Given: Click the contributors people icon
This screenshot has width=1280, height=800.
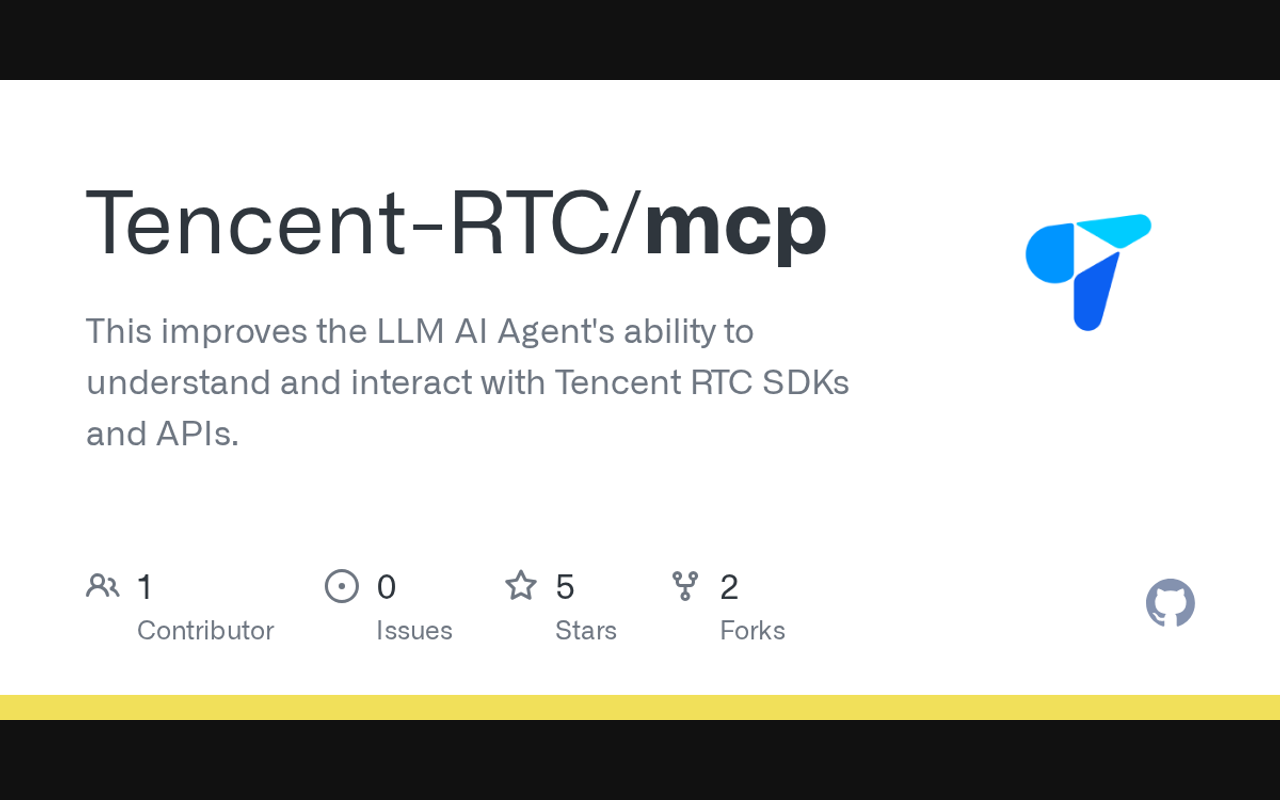Looking at the screenshot, I should tap(102, 586).
